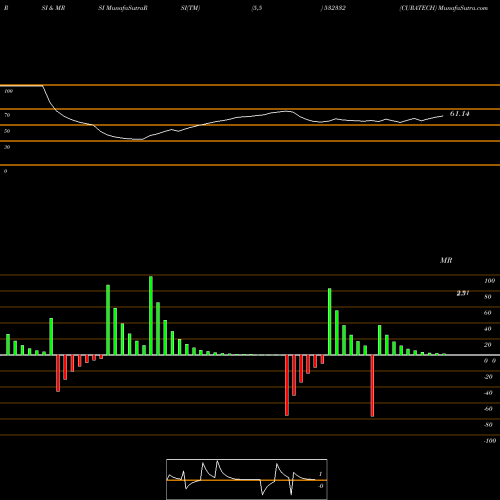Click the tallest green MR histogram bar
500x500 pixels.
coord(151,315)
